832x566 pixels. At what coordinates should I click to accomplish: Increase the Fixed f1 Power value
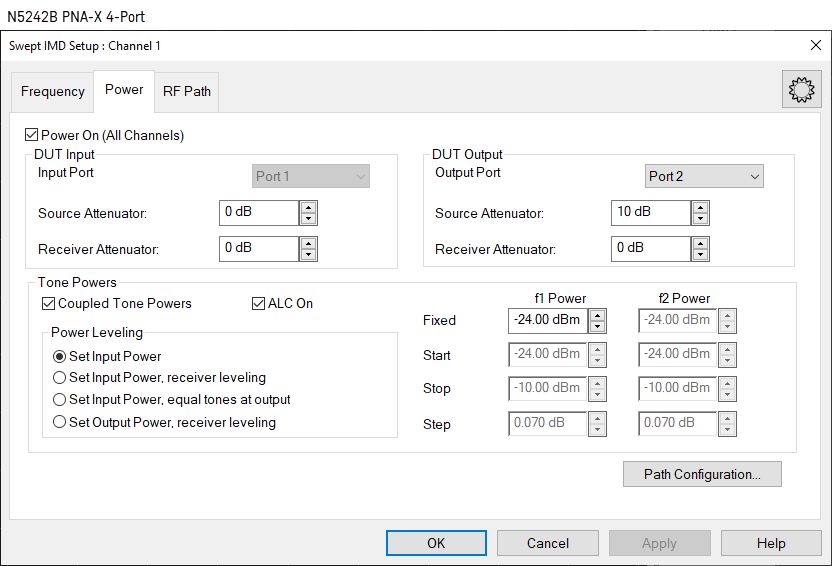pos(597,315)
